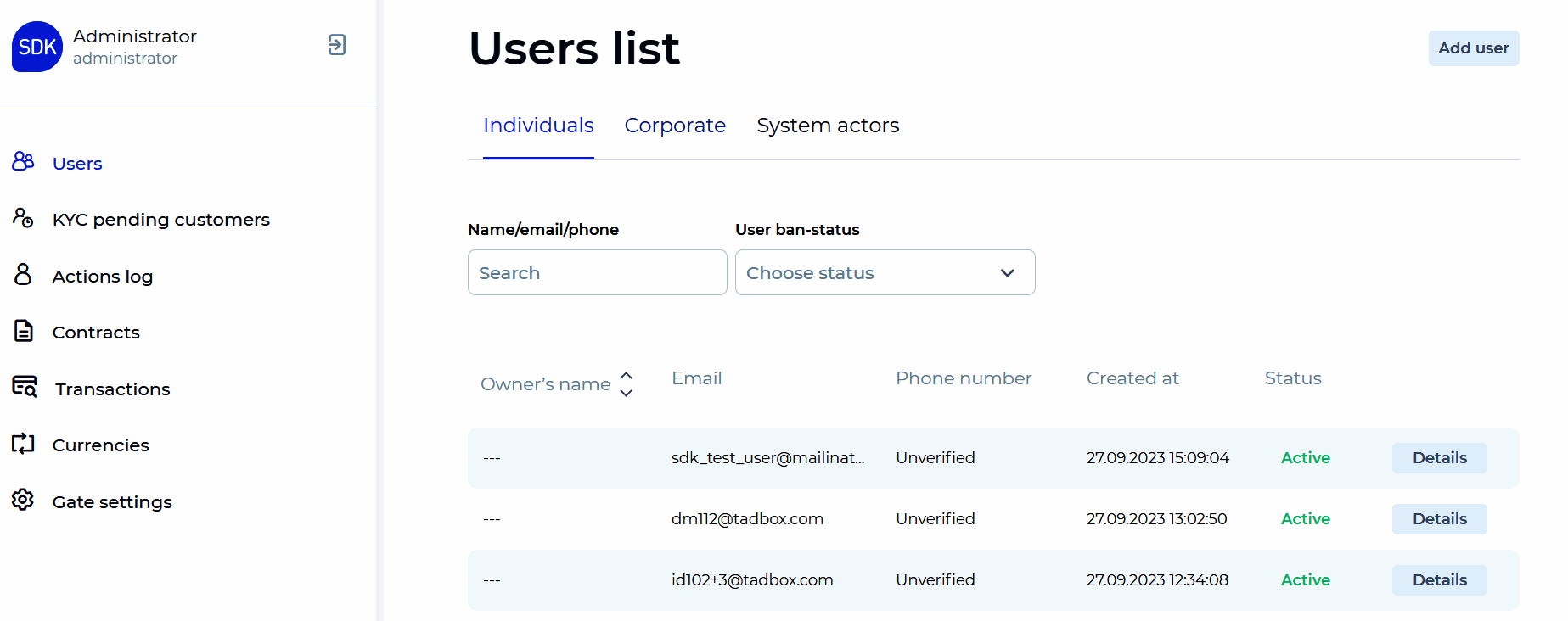Click the Name/email/phone search field

(x=597, y=272)
